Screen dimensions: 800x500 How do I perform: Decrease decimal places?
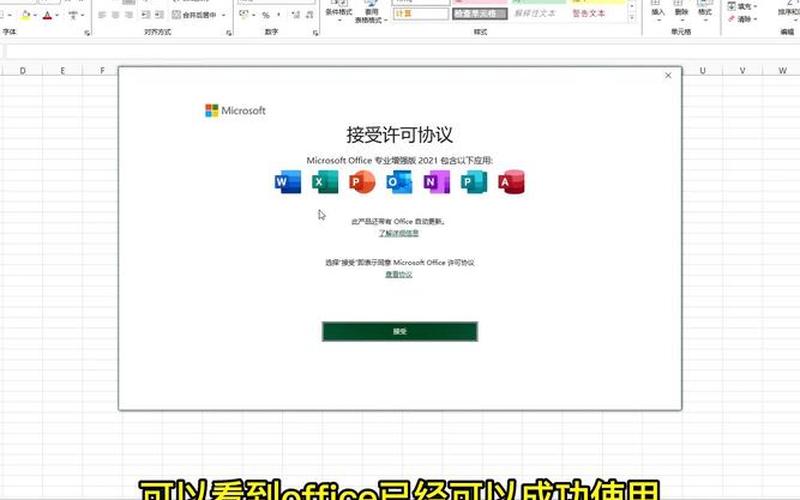point(309,15)
